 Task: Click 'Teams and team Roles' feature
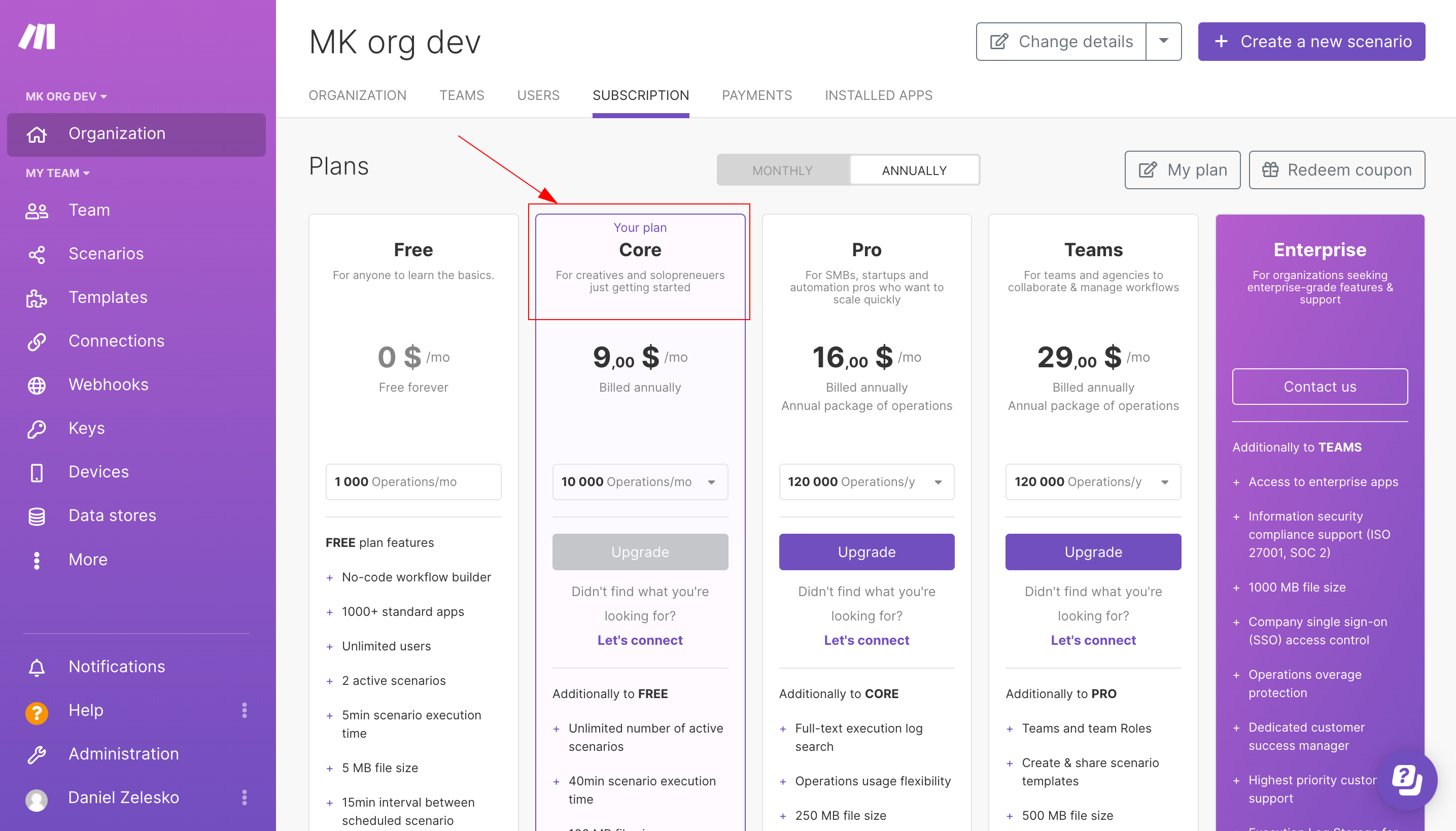point(1086,729)
